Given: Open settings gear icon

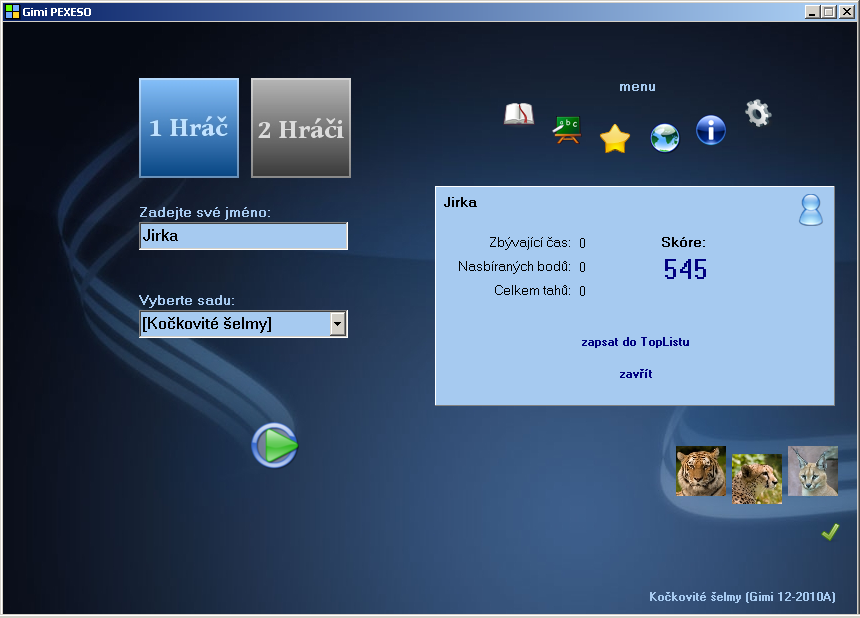Looking at the screenshot, I should (x=758, y=113).
